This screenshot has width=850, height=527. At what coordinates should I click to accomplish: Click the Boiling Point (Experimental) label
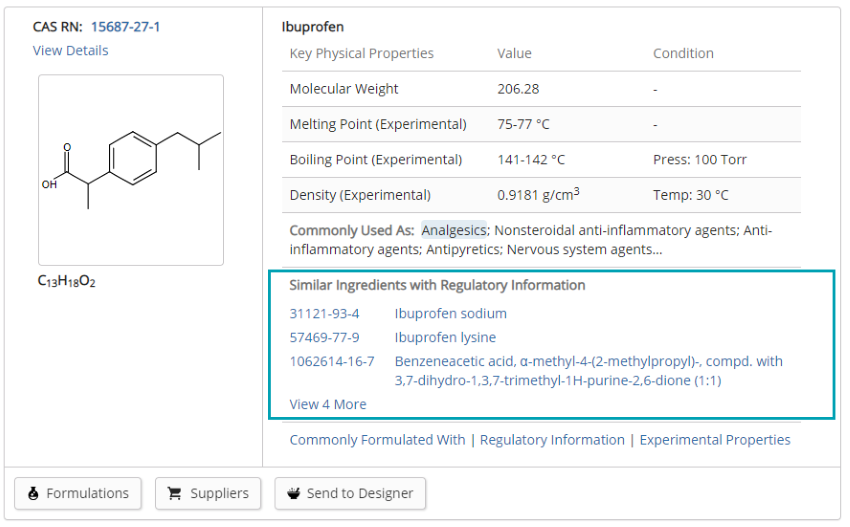376,159
